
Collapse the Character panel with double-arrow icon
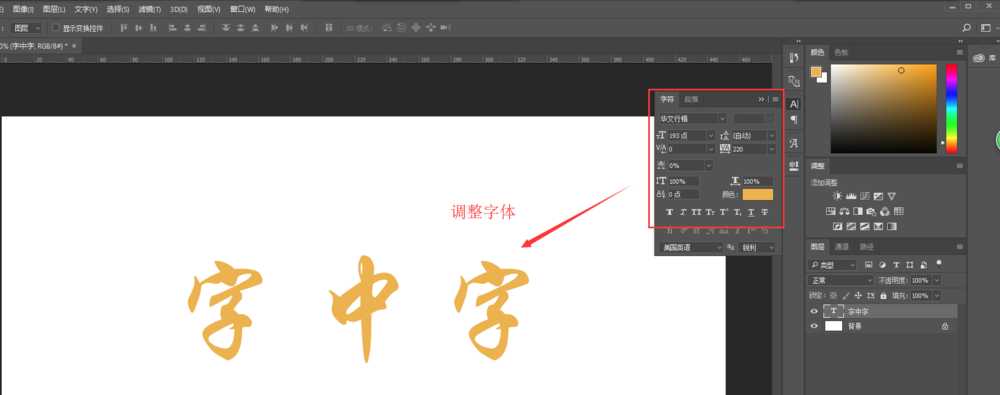point(761,100)
